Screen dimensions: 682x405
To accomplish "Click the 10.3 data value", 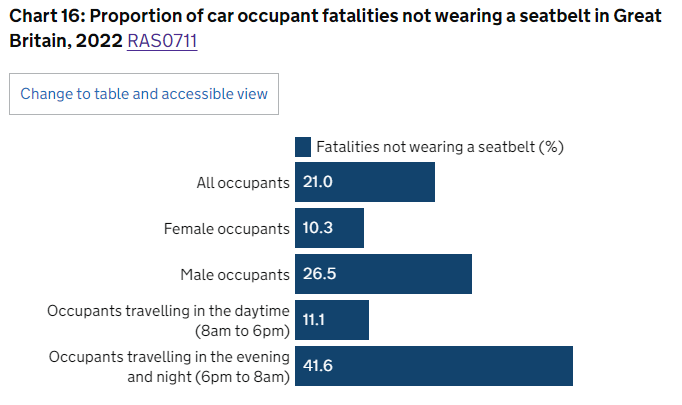I will click(x=317, y=228).
